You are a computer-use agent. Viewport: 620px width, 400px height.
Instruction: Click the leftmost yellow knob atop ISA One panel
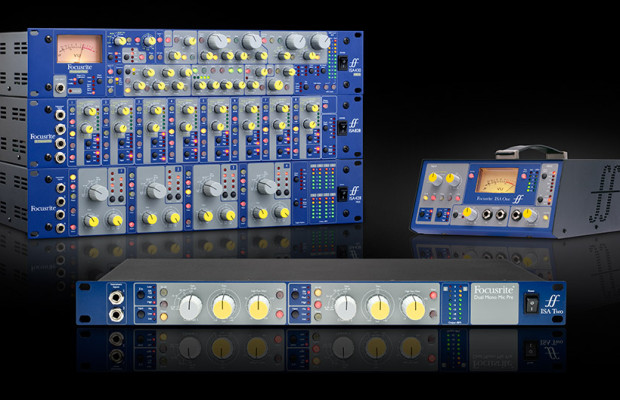(x=435, y=180)
